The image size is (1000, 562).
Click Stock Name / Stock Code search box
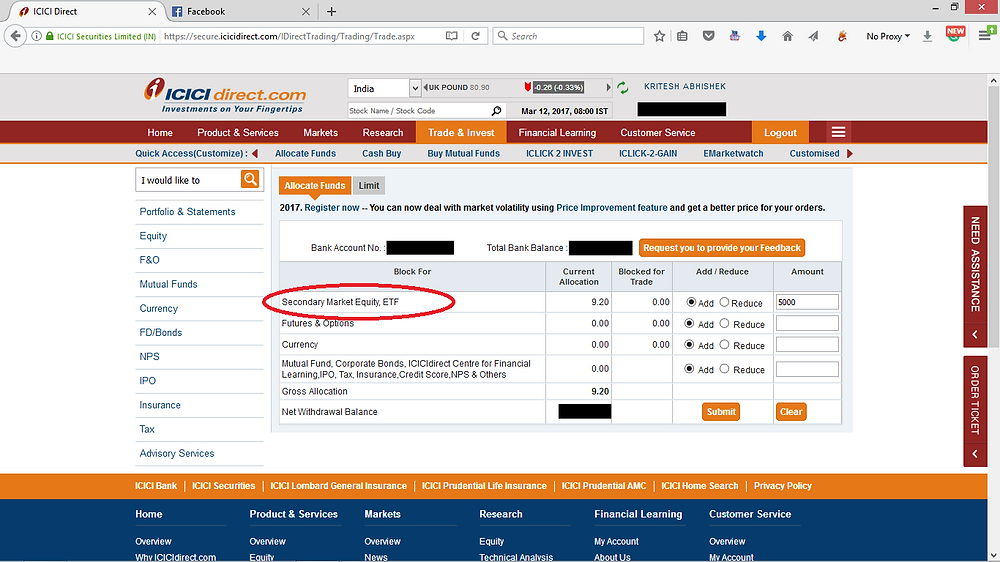419,110
